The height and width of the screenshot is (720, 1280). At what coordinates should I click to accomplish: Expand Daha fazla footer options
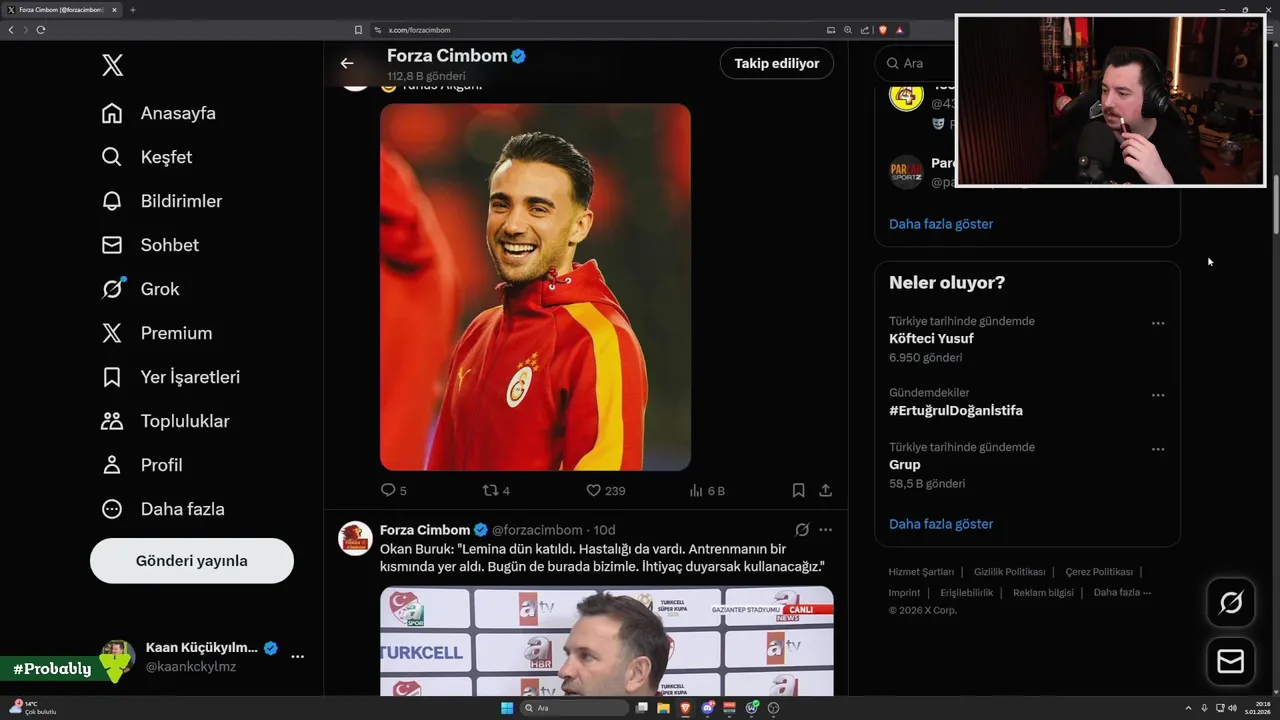(1122, 592)
